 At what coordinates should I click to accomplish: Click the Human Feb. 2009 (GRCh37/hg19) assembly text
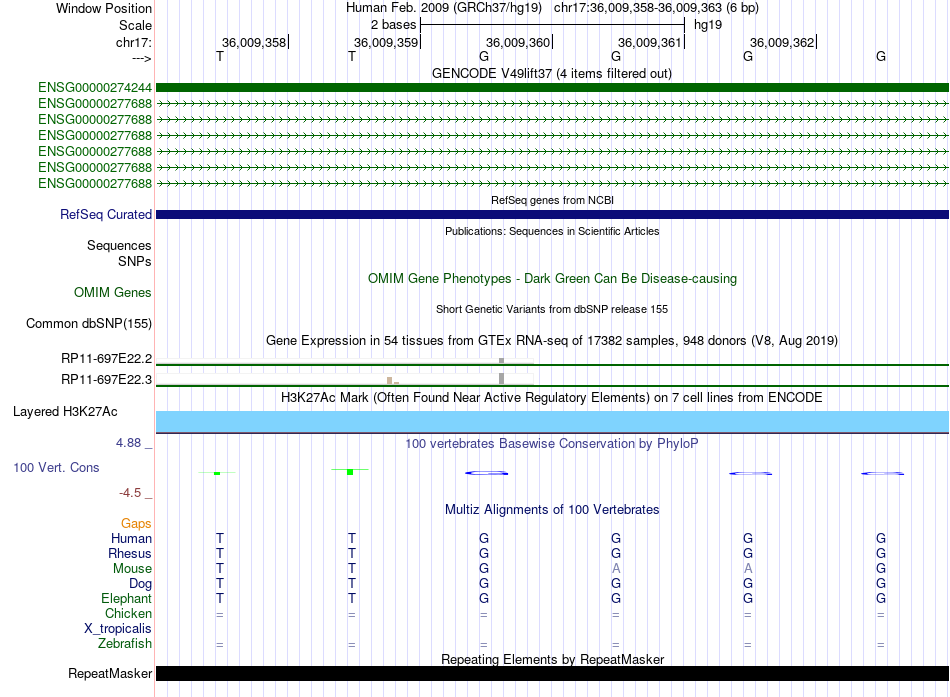pos(443,8)
